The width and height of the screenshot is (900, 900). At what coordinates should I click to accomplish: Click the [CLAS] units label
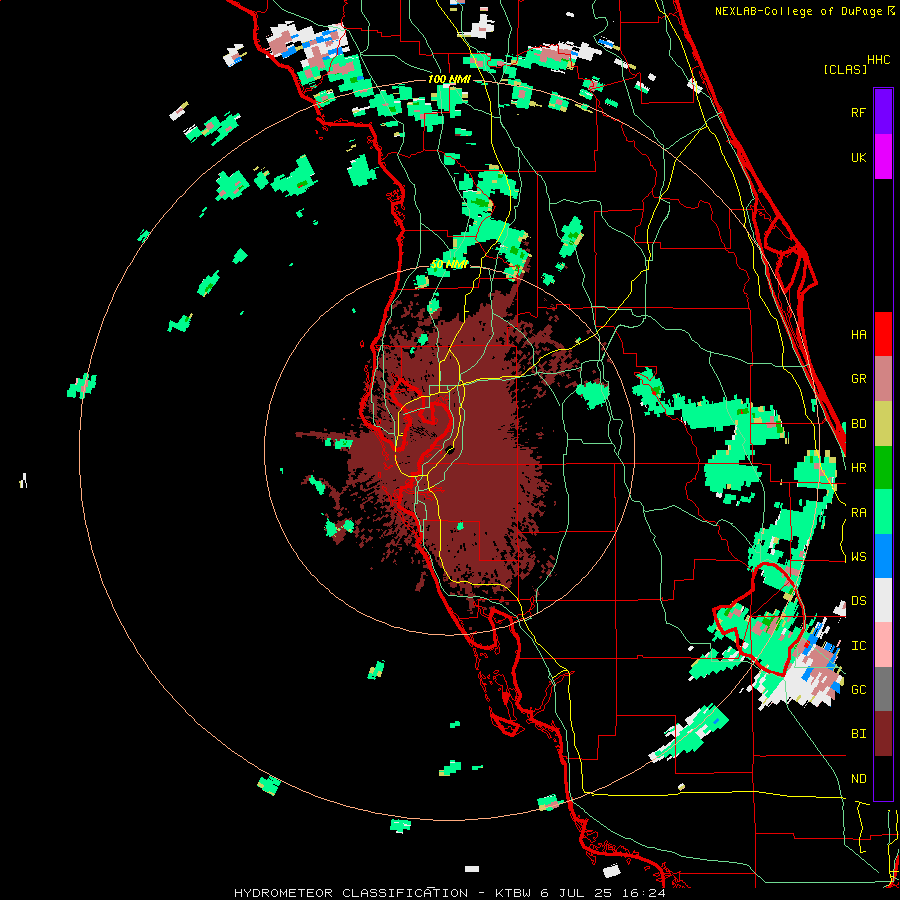[x=845, y=69]
